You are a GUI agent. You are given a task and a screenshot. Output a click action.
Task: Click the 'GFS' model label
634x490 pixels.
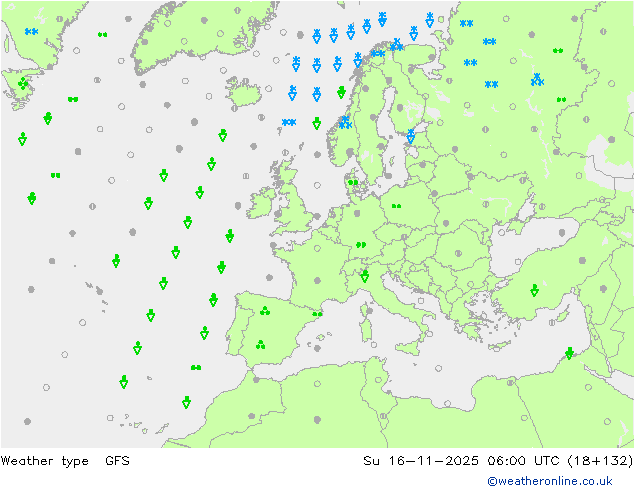tap(117, 460)
